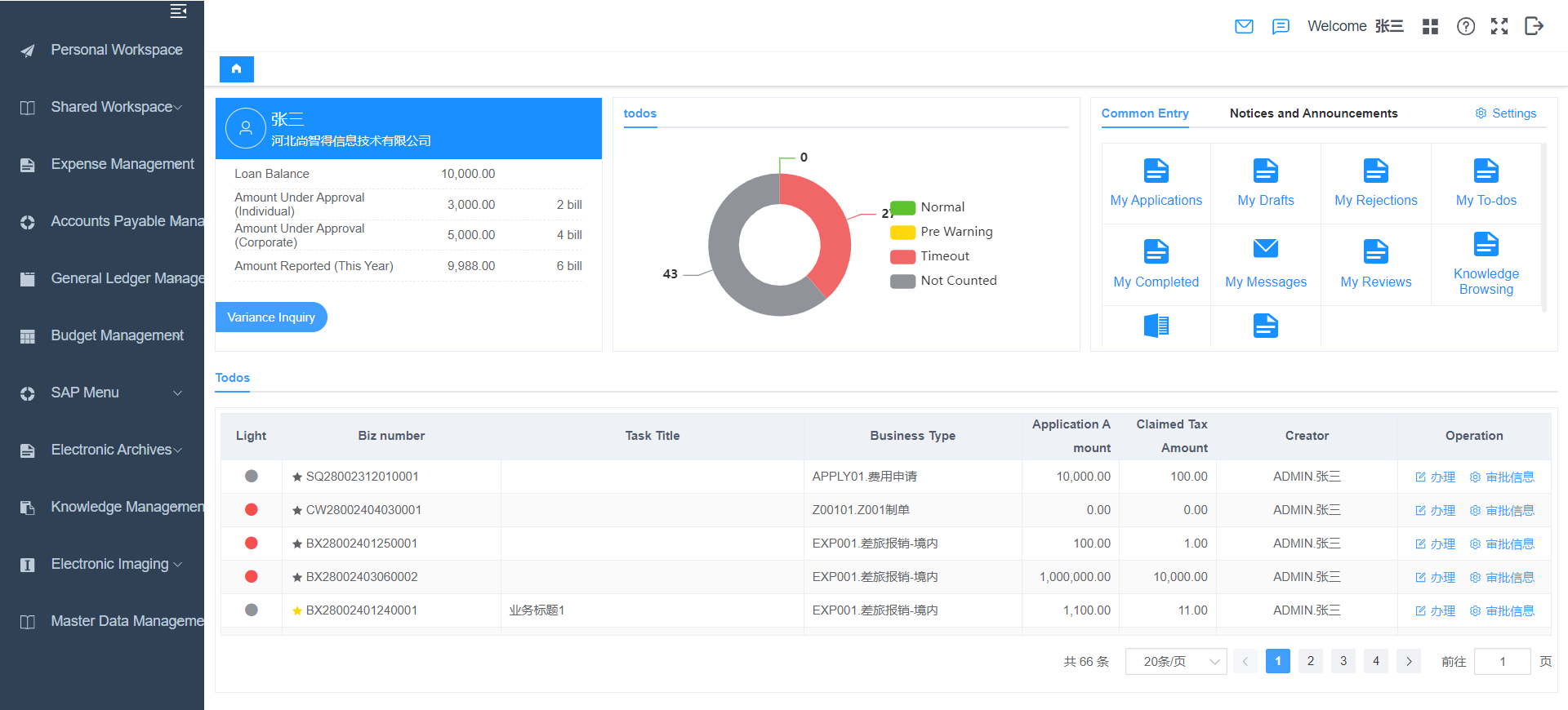Expand Shared Workspace in sidebar
Image resolution: width=1568 pixels, height=710 pixels.
(x=102, y=107)
